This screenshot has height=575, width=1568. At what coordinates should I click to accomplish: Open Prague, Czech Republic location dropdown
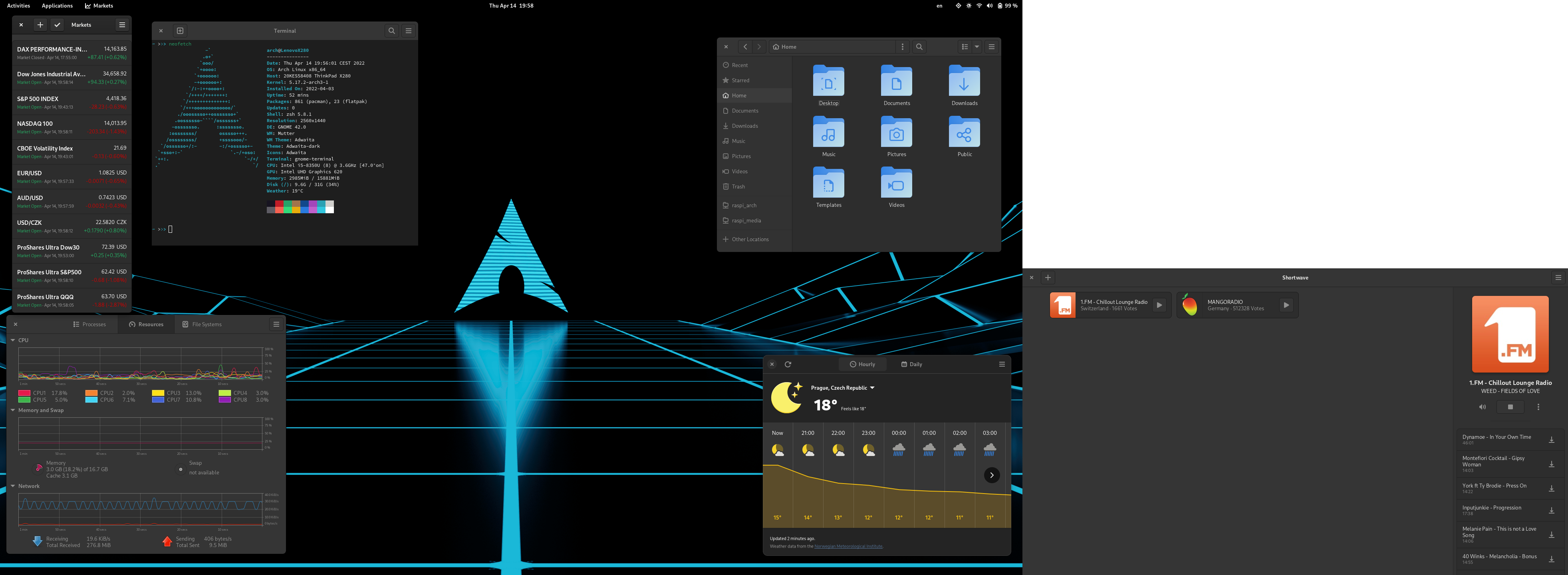click(843, 388)
